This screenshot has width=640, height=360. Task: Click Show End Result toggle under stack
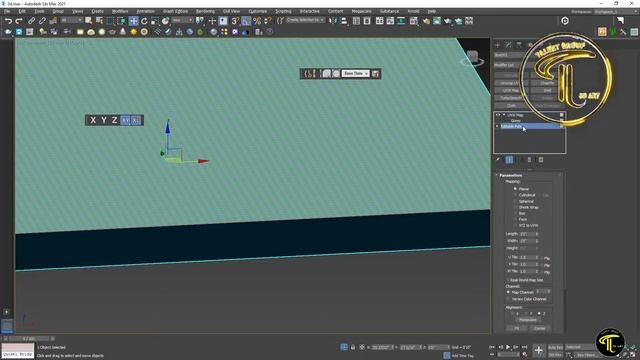coord(509,160)
